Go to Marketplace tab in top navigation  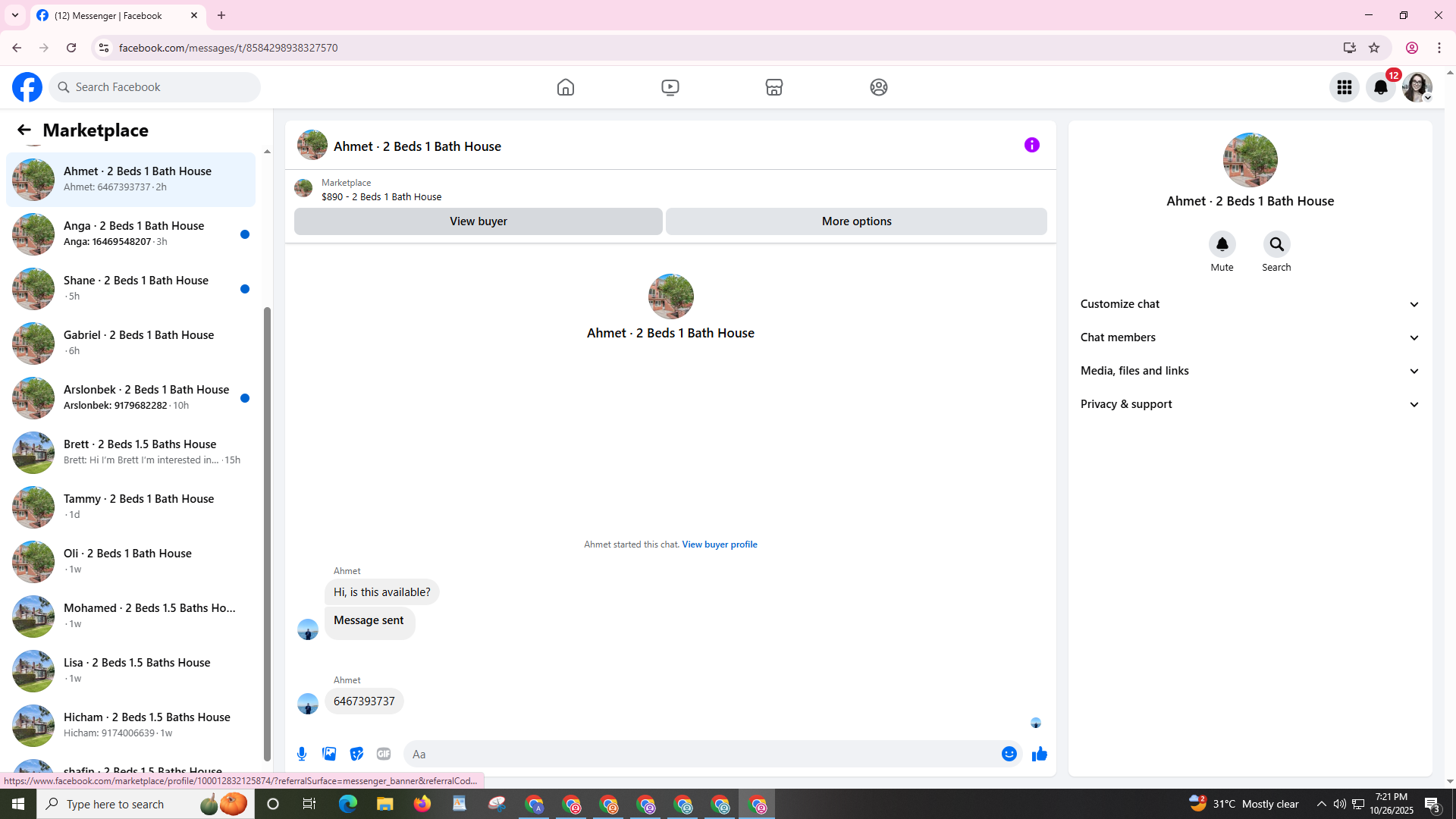[x=773, y=87]
